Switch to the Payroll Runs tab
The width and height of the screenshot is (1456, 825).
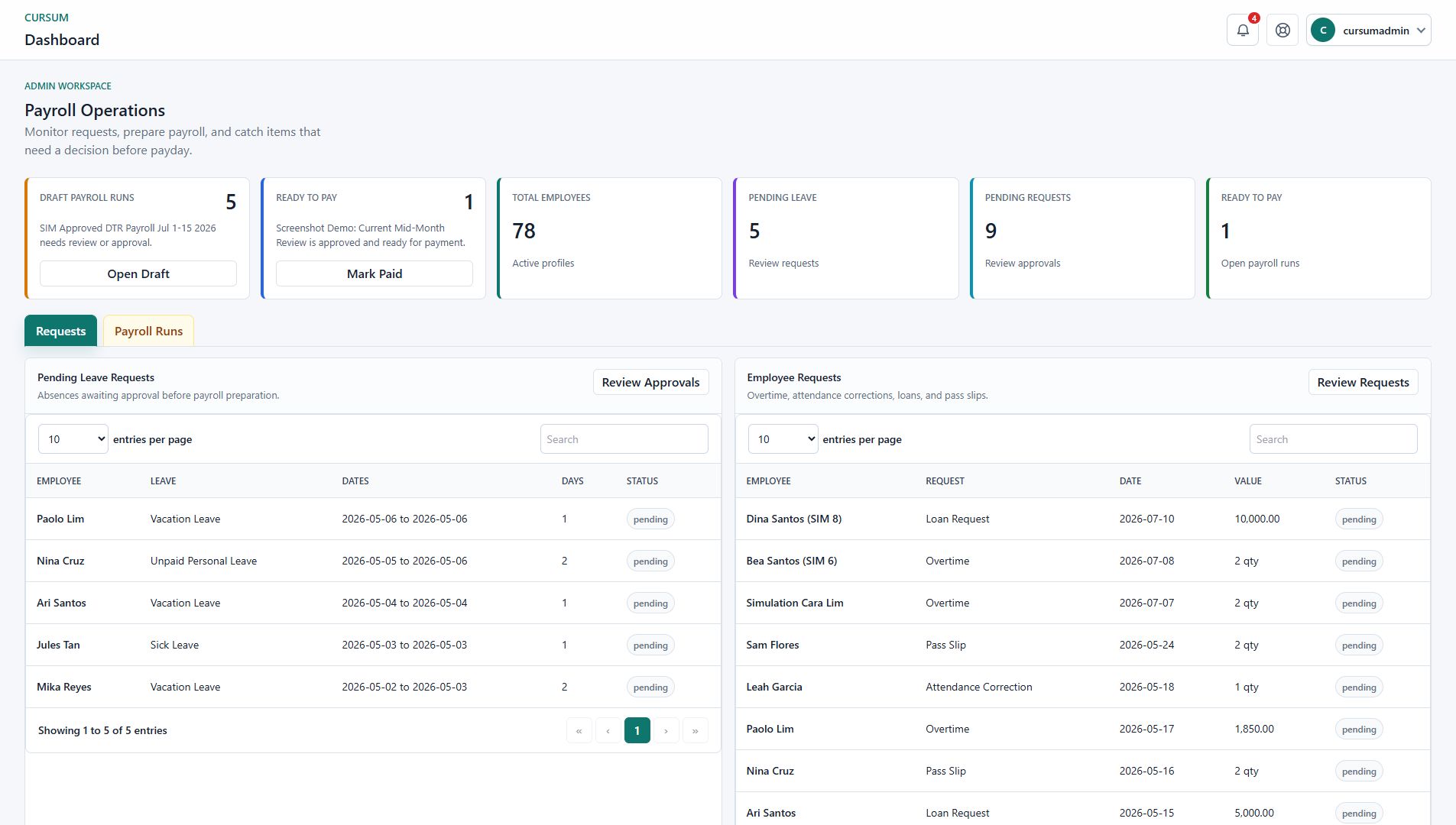click(148, 331)
